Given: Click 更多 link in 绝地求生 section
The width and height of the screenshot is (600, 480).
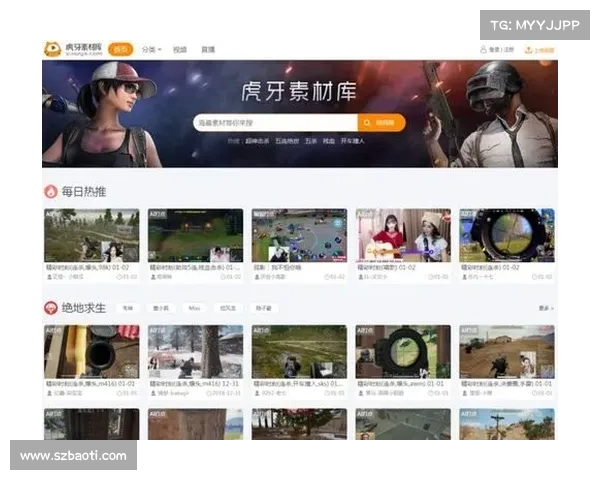Looking at the screenshot, I should click(x=546, y=308).
